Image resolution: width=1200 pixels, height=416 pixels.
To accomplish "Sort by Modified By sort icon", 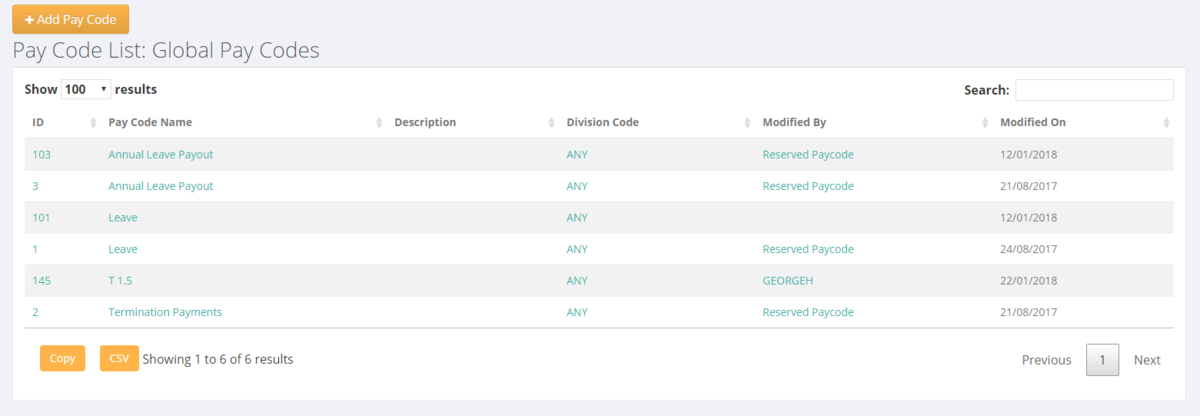I will (985, 123).
